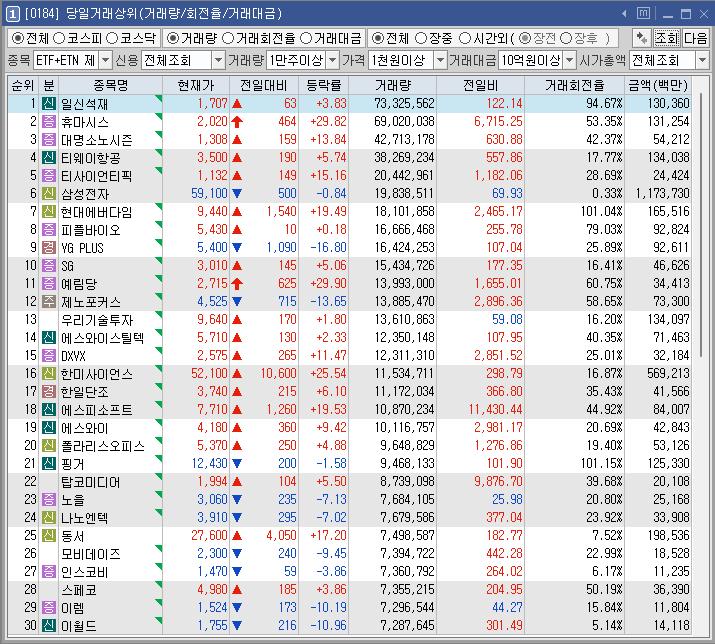The width and height of the screenshot is (715, 644).
Task: Click the 전일비 column header
Action: pos(481,85)
